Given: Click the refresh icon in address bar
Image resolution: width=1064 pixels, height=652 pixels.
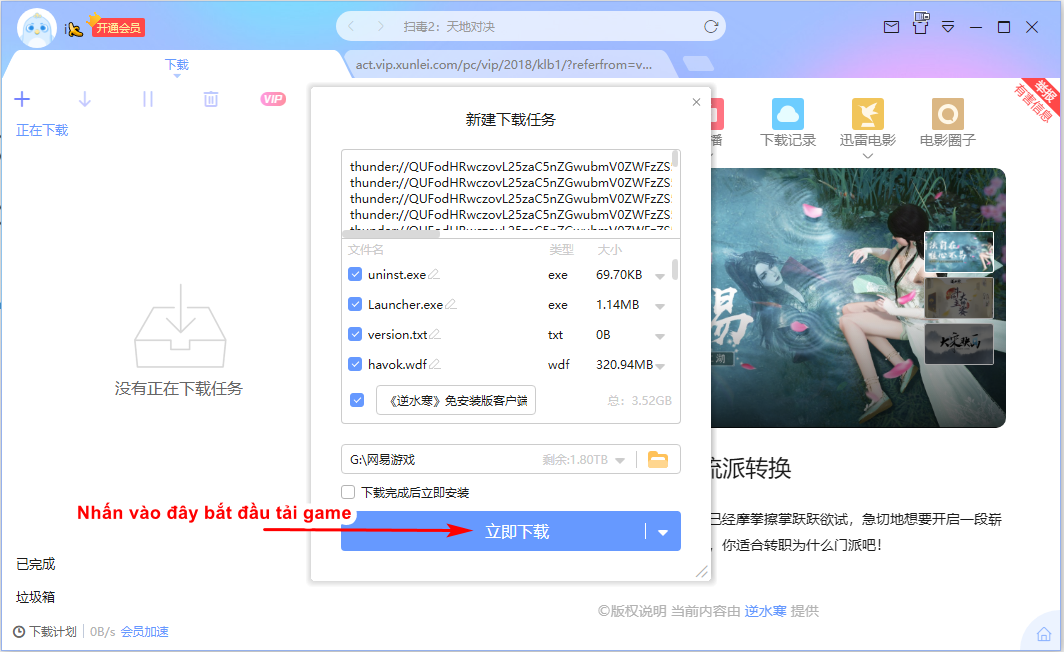Looking at the screenshot, I should pyautogui.click(x=710, y=26).
